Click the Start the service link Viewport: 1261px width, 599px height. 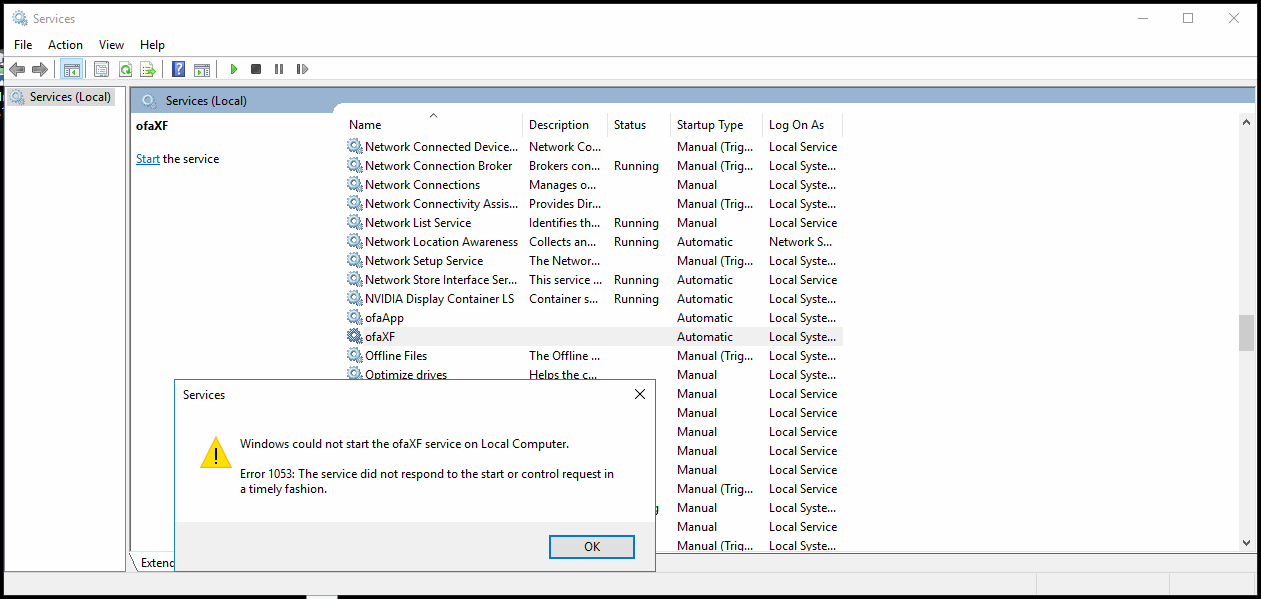pos(147,158)
